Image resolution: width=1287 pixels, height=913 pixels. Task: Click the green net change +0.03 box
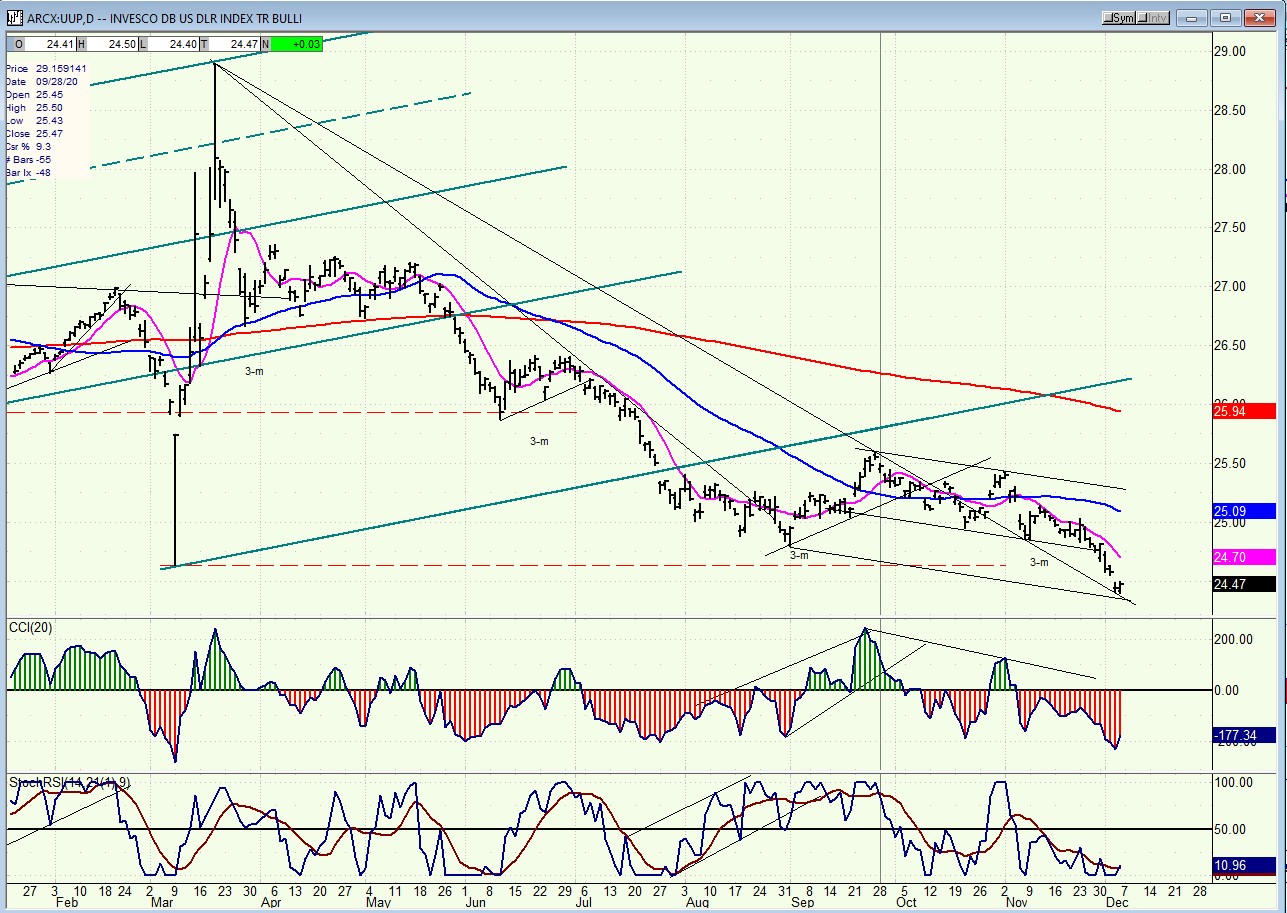[297, 44]
